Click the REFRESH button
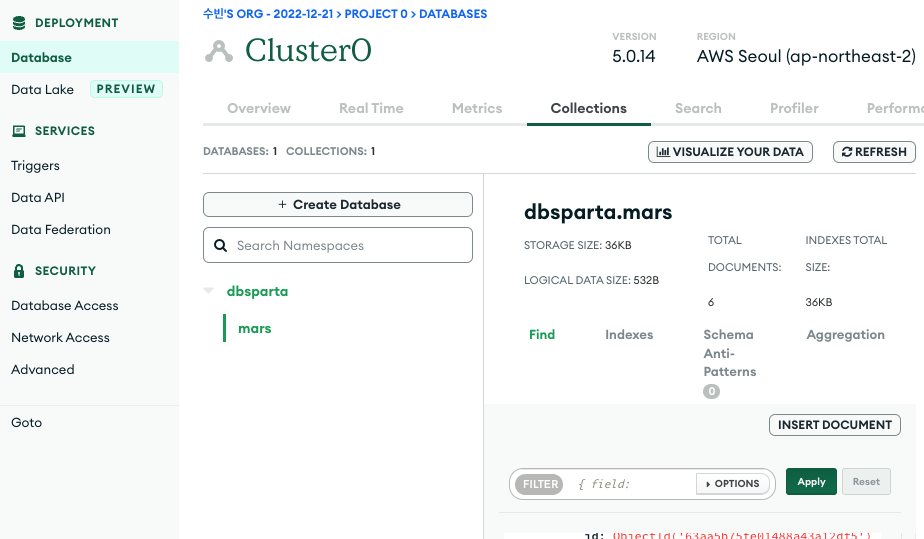 click(874, 152)
